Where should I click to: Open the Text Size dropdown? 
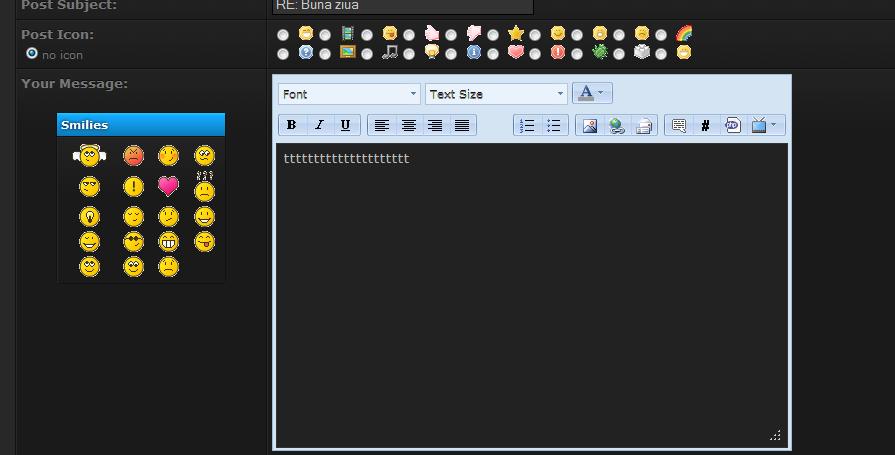pyautogui.click(x=496, y=94)
